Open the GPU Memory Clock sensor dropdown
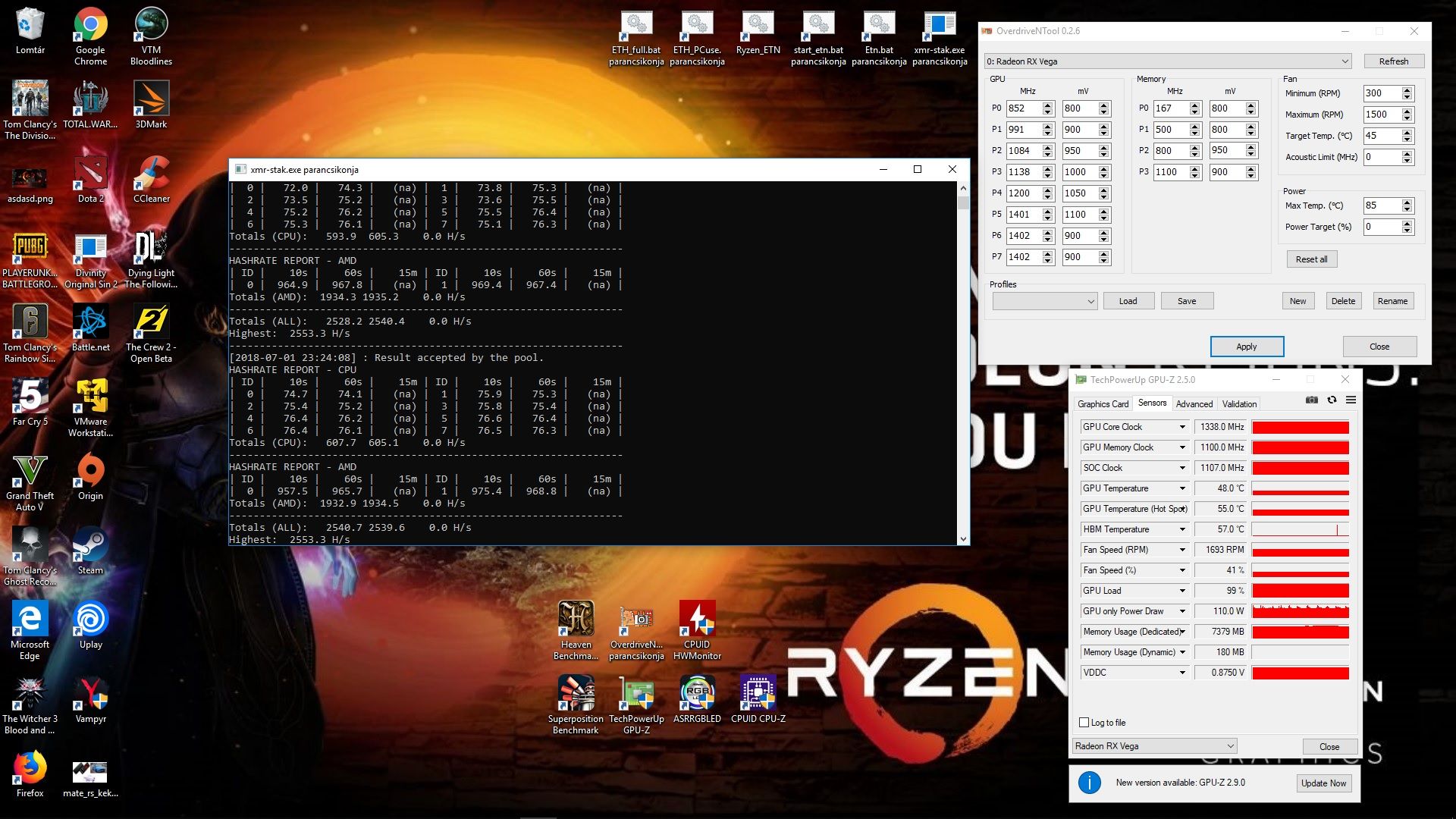 1182,447
